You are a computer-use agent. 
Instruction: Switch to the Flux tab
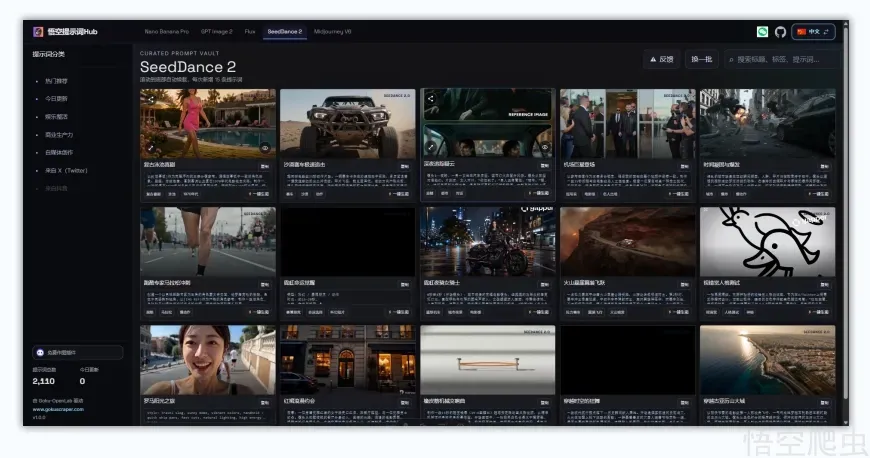point(250,32)
